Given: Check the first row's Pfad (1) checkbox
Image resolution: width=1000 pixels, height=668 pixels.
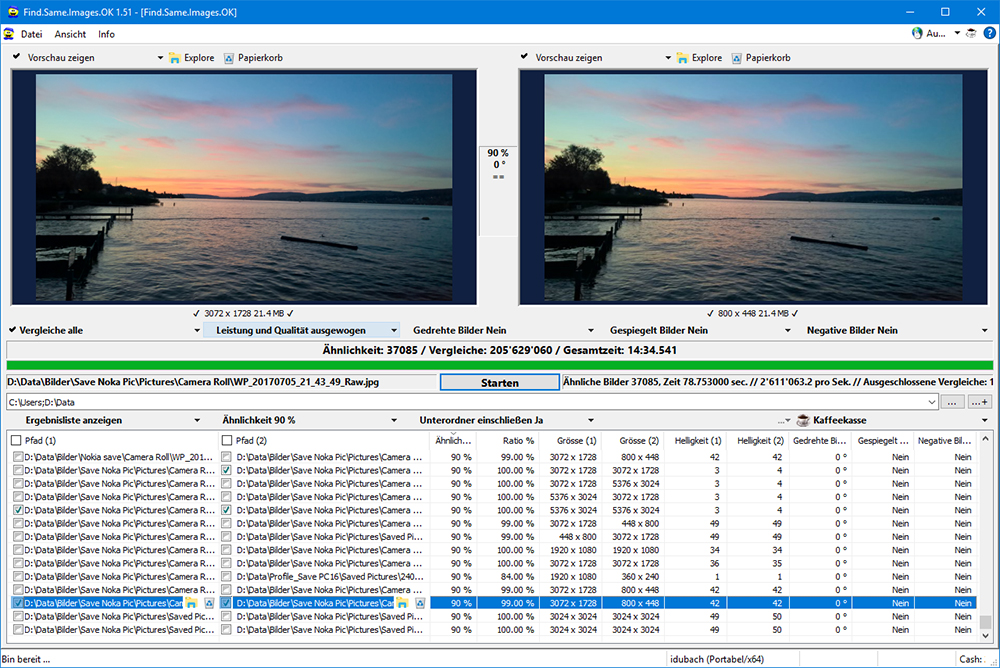Looking at the screenshot, I should point(18,457).
